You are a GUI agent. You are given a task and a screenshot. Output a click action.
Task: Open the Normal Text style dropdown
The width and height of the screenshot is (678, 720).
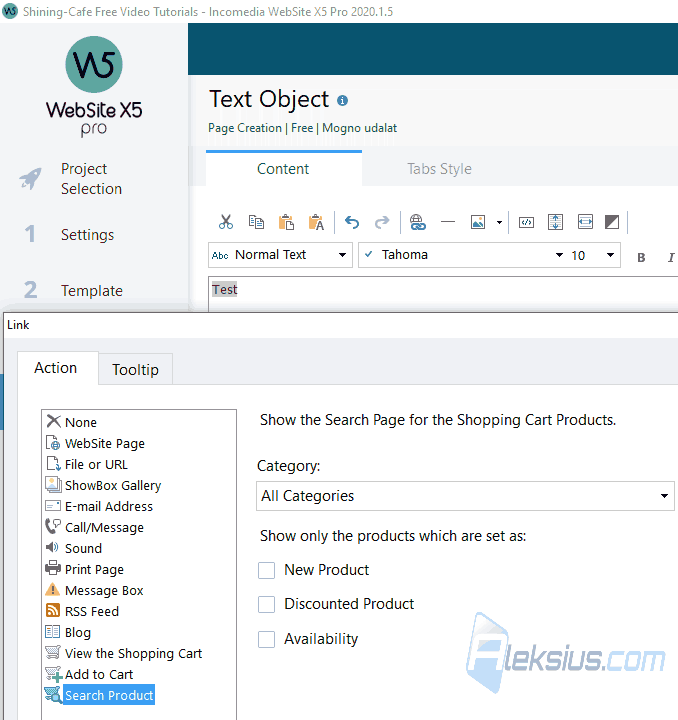coord(280,255)
